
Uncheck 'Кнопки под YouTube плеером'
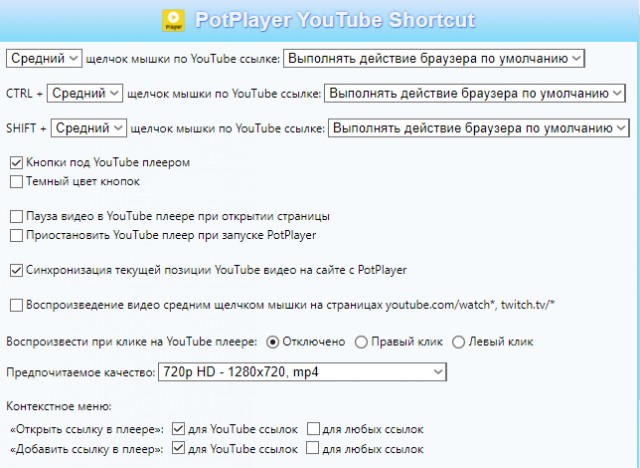pos(16,163)
